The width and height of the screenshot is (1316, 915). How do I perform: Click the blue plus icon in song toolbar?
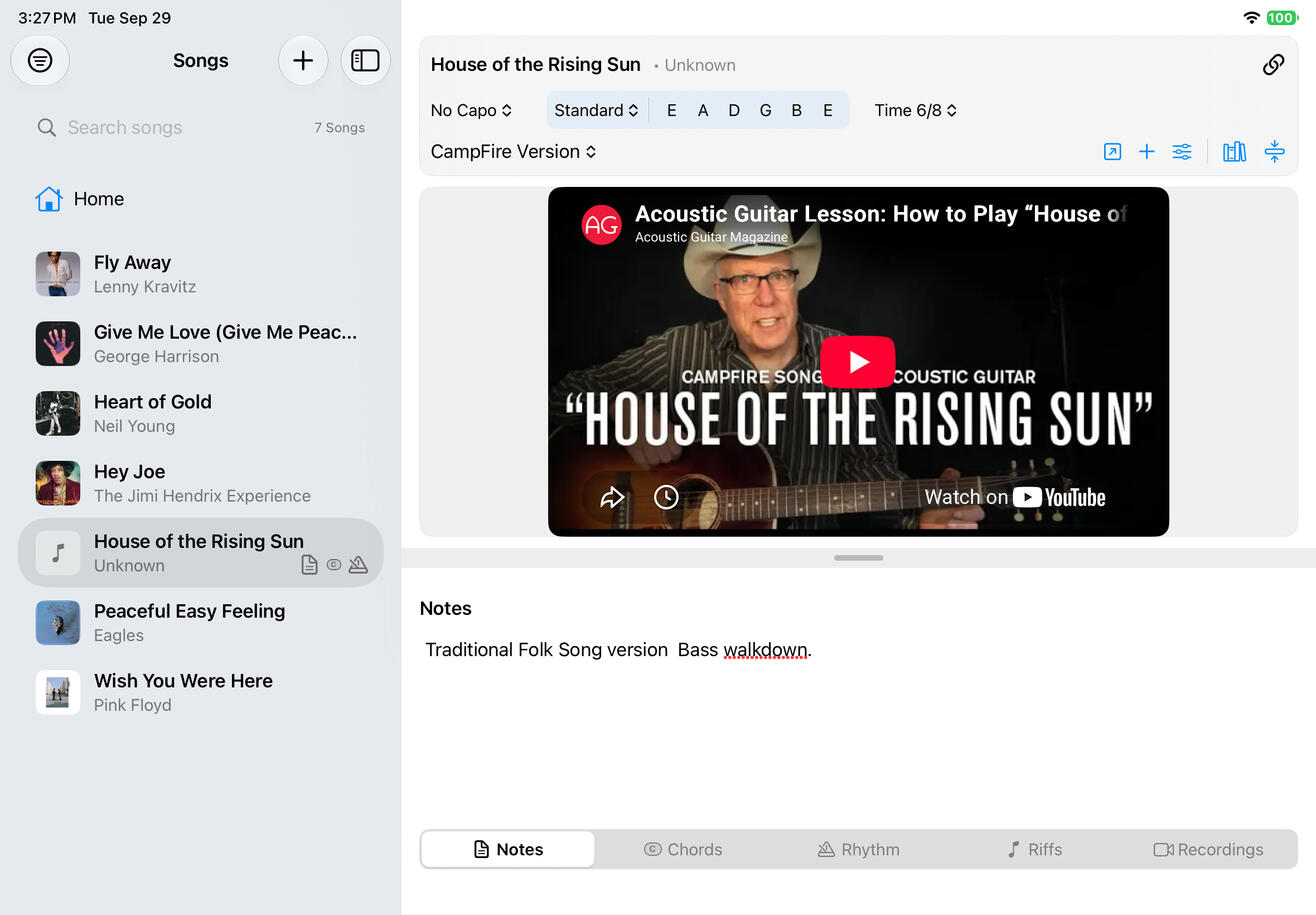[1147, 152]
